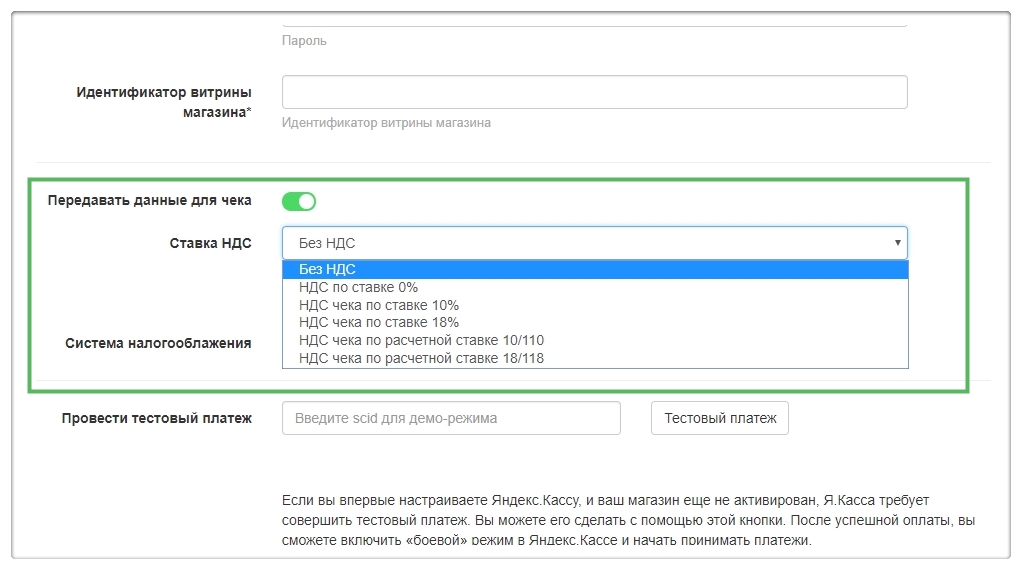Click the 'Передавать данные для чека' label
The height and width of the screenshot is (566, 1020).
click(149, 200)
